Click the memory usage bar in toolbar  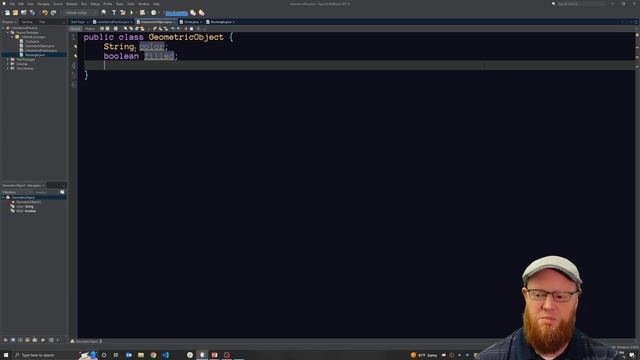click(x=176, y=13)
